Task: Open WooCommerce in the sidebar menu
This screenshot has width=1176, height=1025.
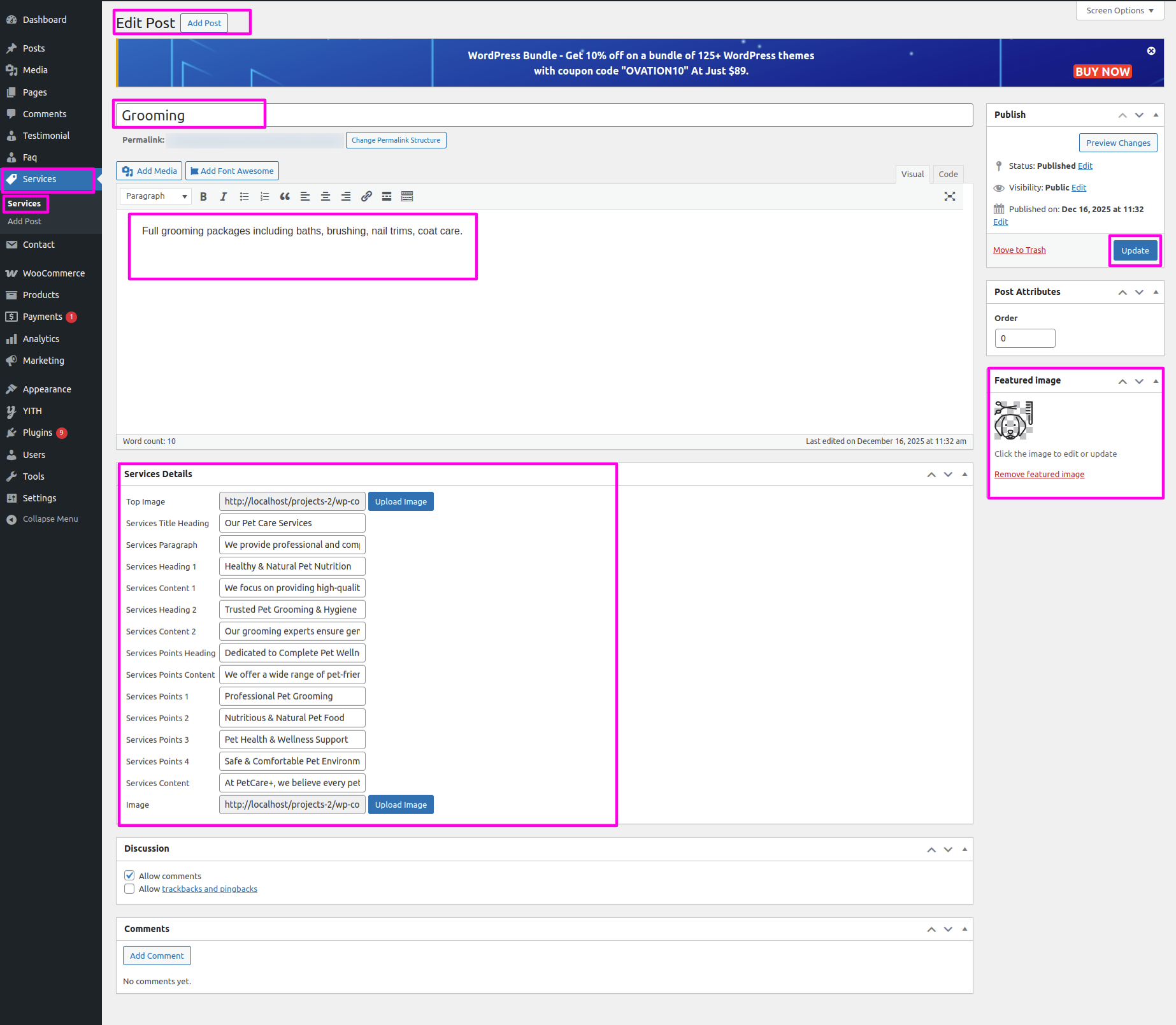Action: pos(54,273)
